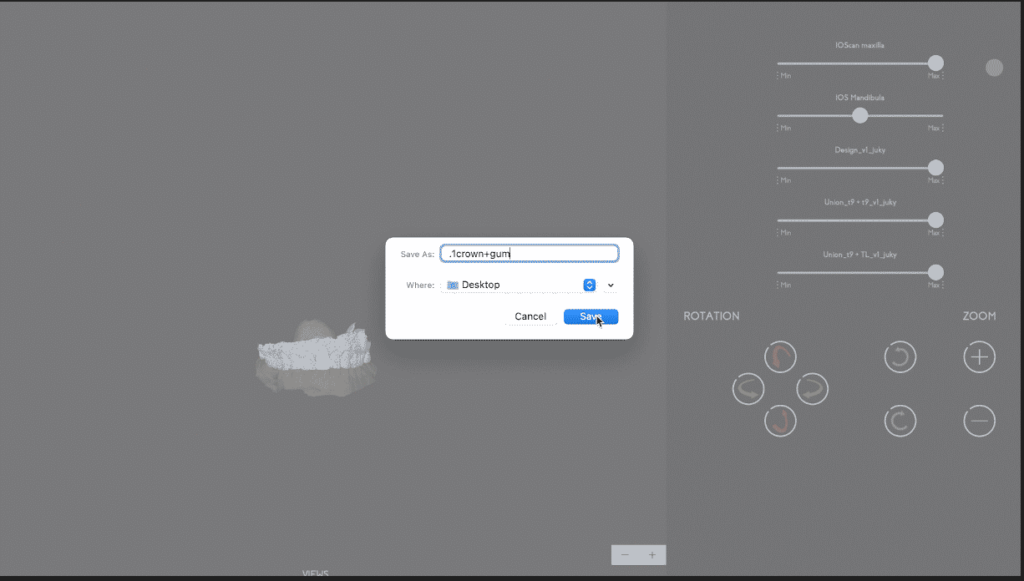
Task: Click the small plus button below the viewport
Action: 652,555
